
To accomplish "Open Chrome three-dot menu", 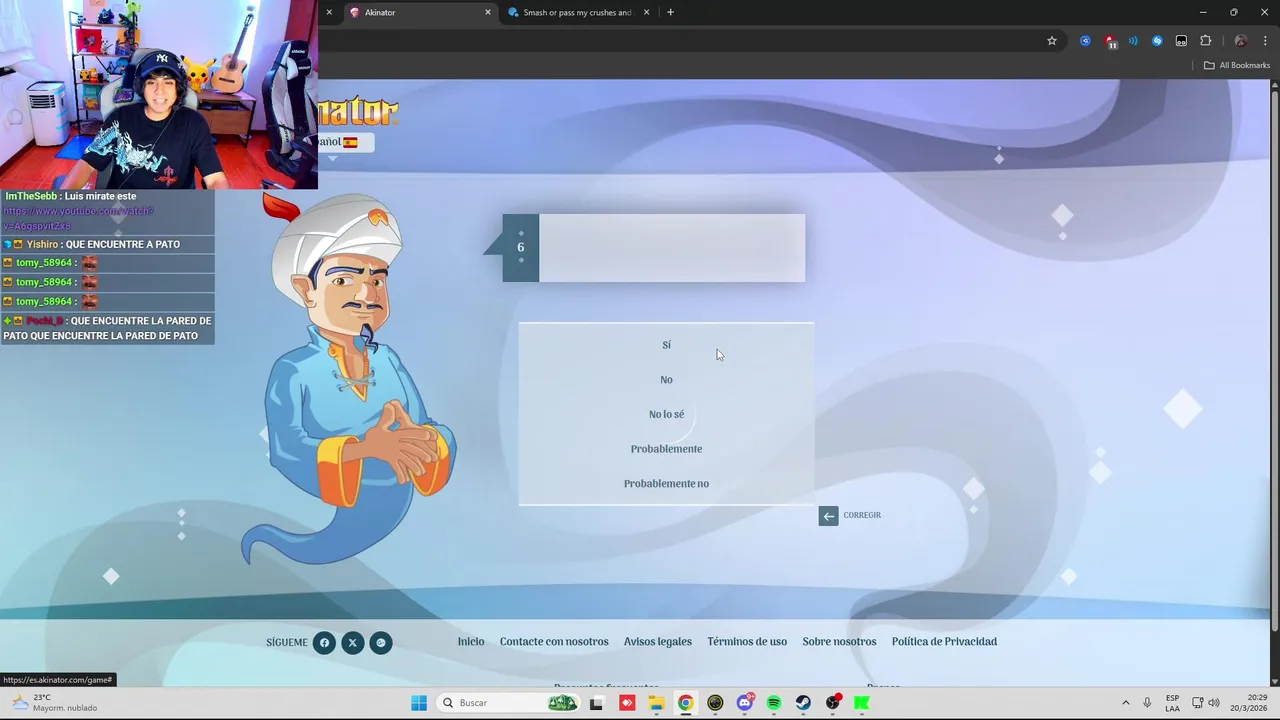I will click(1265, 41).
